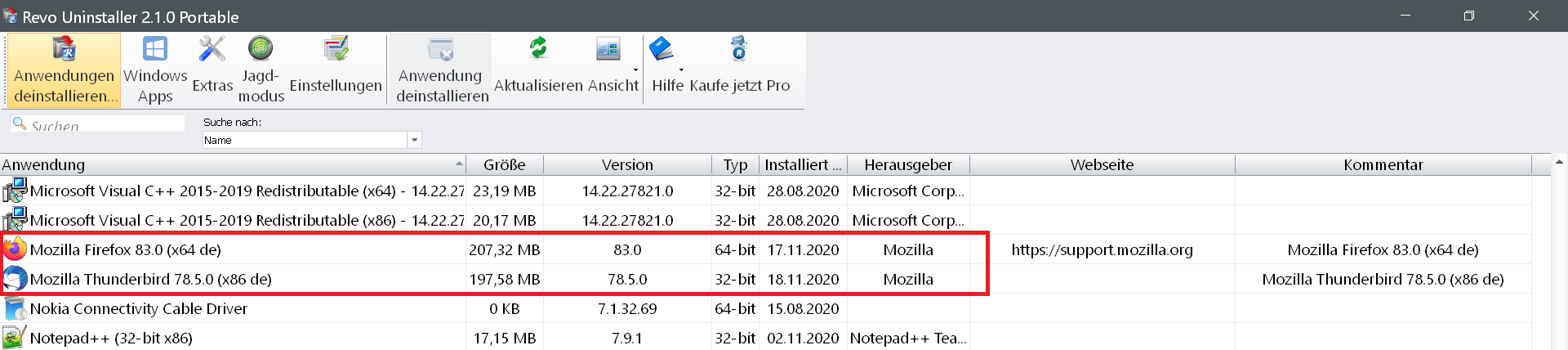The width and height of the screenshot is (1568, 350).
Task: Activate Jagdmodus (hunter mode)
Action: pos(261,70)
